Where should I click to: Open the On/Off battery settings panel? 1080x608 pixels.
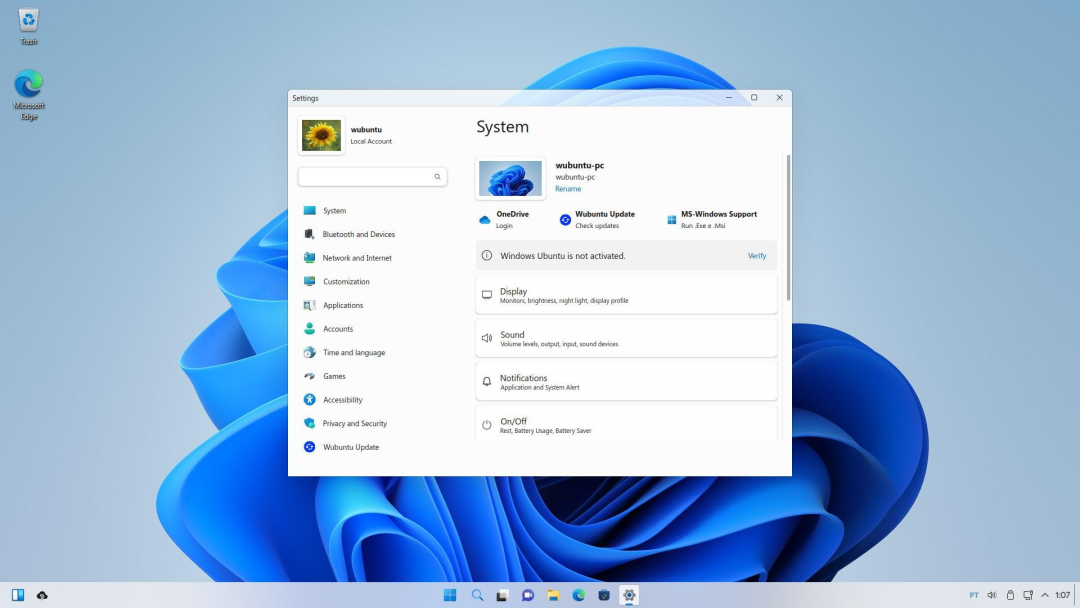pyautogui.click(x=626, y=424)
